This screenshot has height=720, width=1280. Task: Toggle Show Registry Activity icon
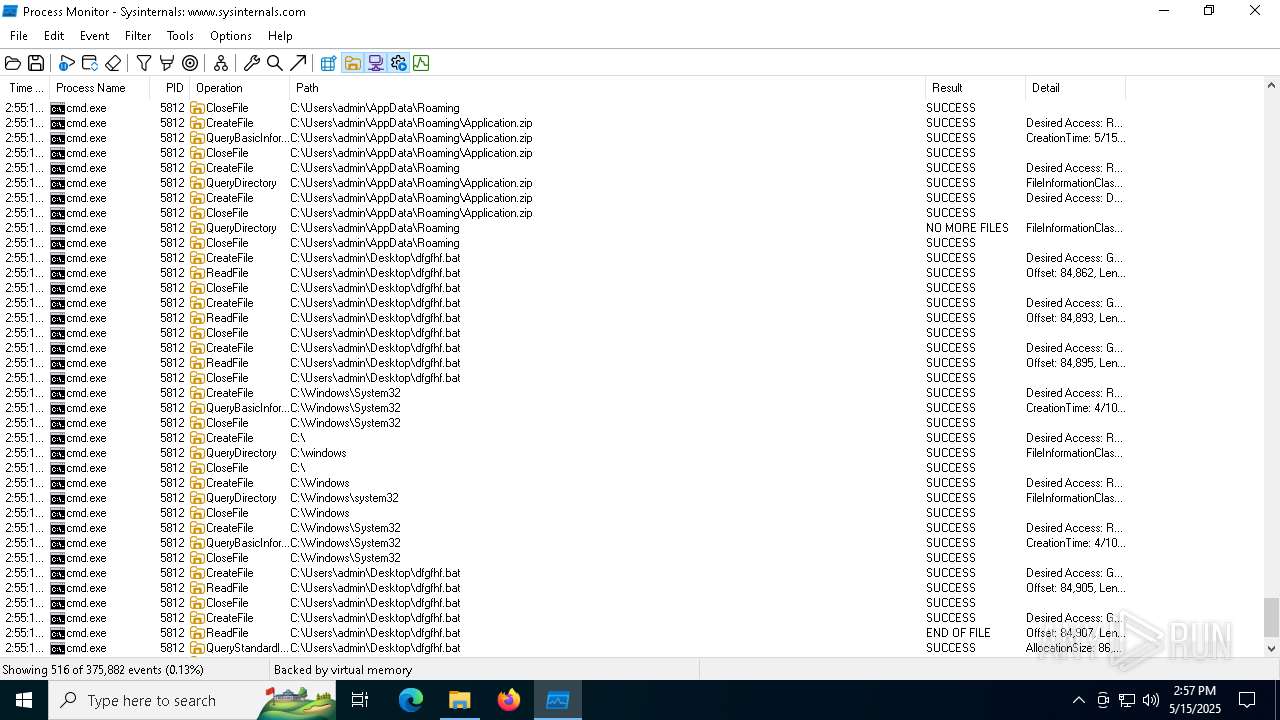tap(328, 63)
